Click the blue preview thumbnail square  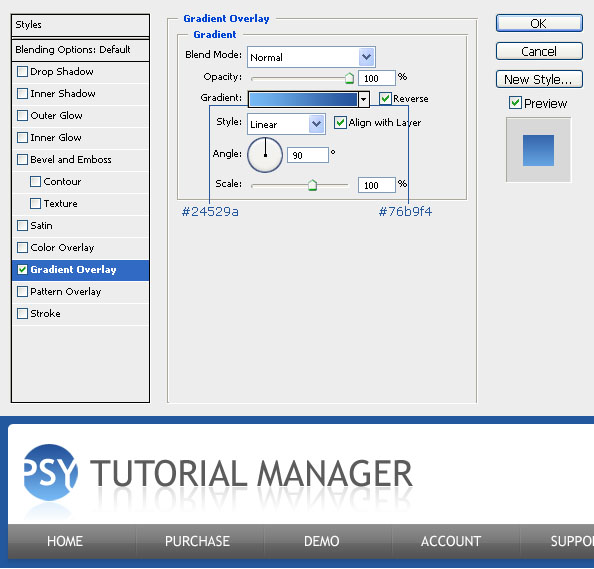538,150
